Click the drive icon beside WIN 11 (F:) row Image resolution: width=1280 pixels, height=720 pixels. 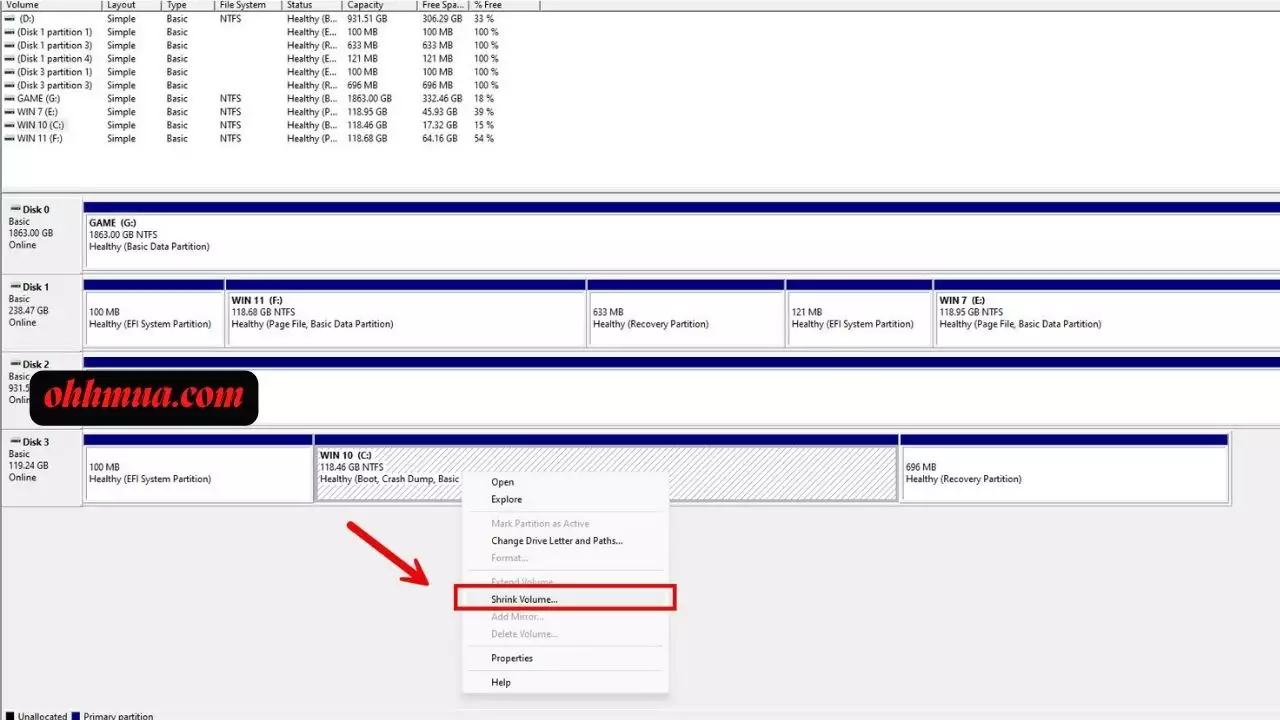click(9, 138)
